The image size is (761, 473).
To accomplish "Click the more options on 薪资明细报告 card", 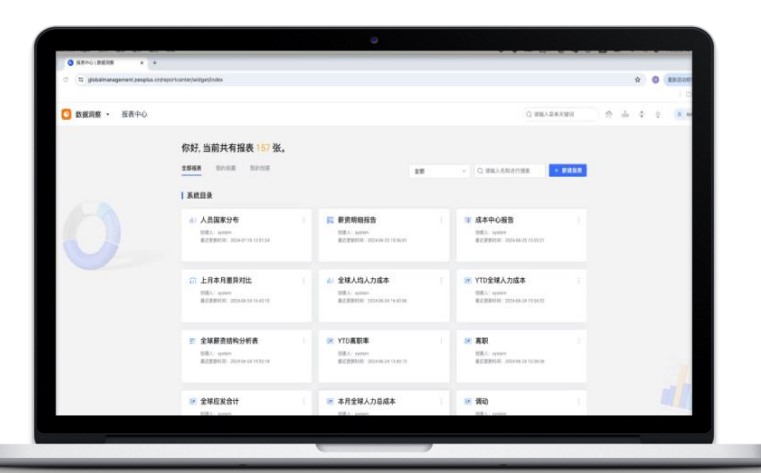I will pyautogui.click(x=441, y=220).
